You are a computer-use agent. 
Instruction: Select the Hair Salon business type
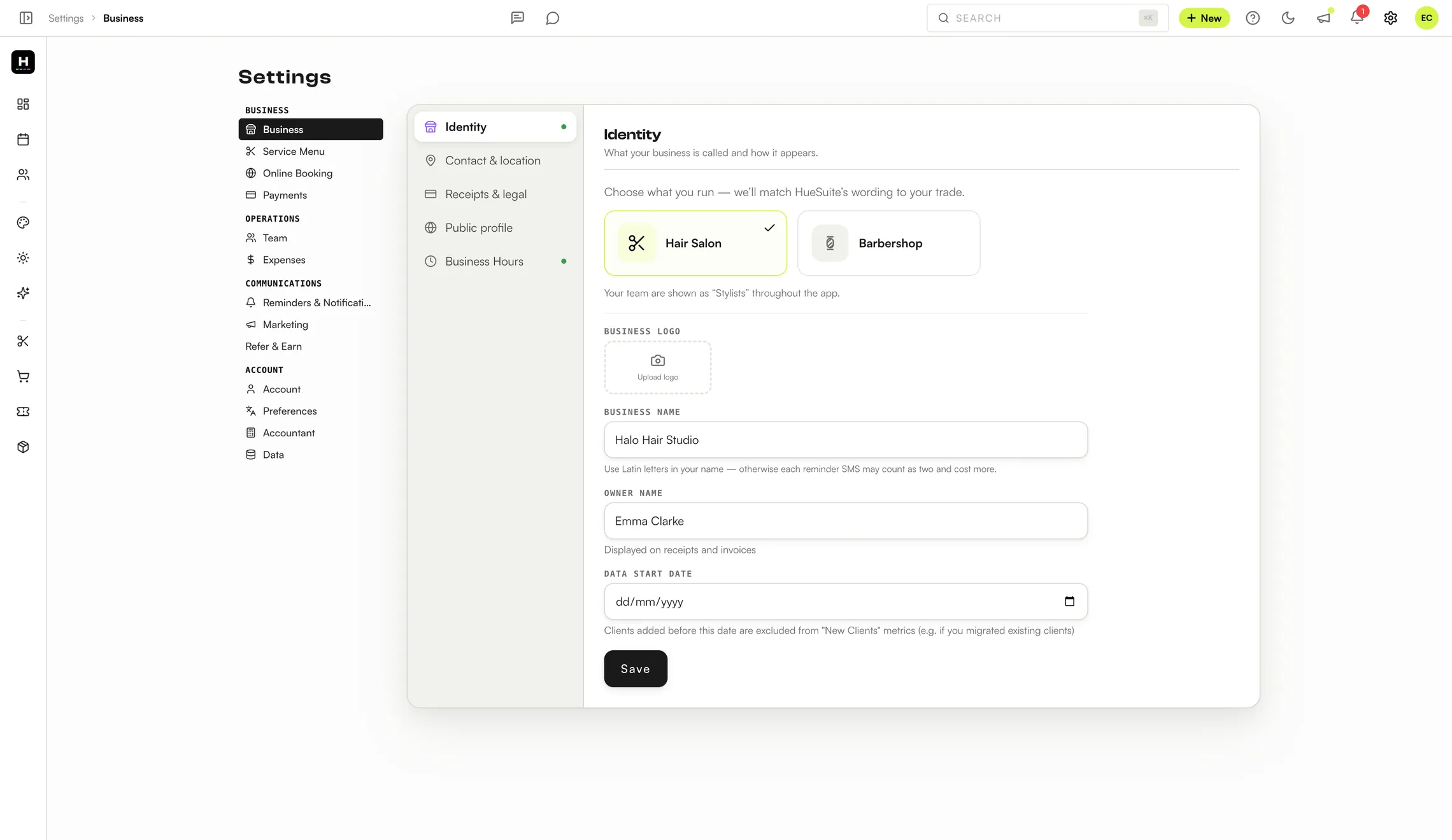pyautogui.click(x=695, y=243)
